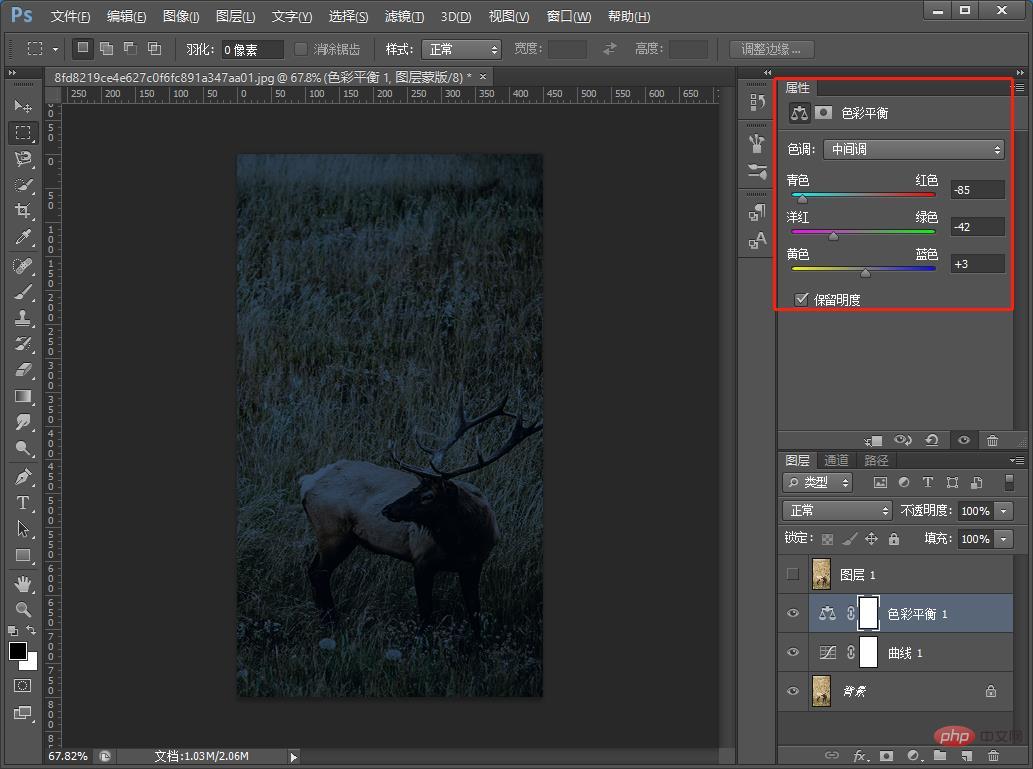Image resolution: width=1033 pixels, height=769 pixels.
Task: Select the Rectangle shape tool
Action: pos(23,555)
